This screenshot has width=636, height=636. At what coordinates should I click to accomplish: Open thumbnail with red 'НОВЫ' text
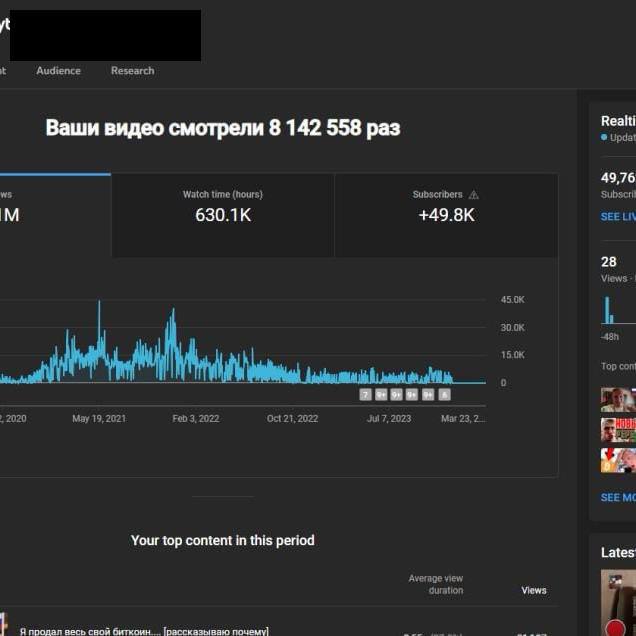(618, 430)
